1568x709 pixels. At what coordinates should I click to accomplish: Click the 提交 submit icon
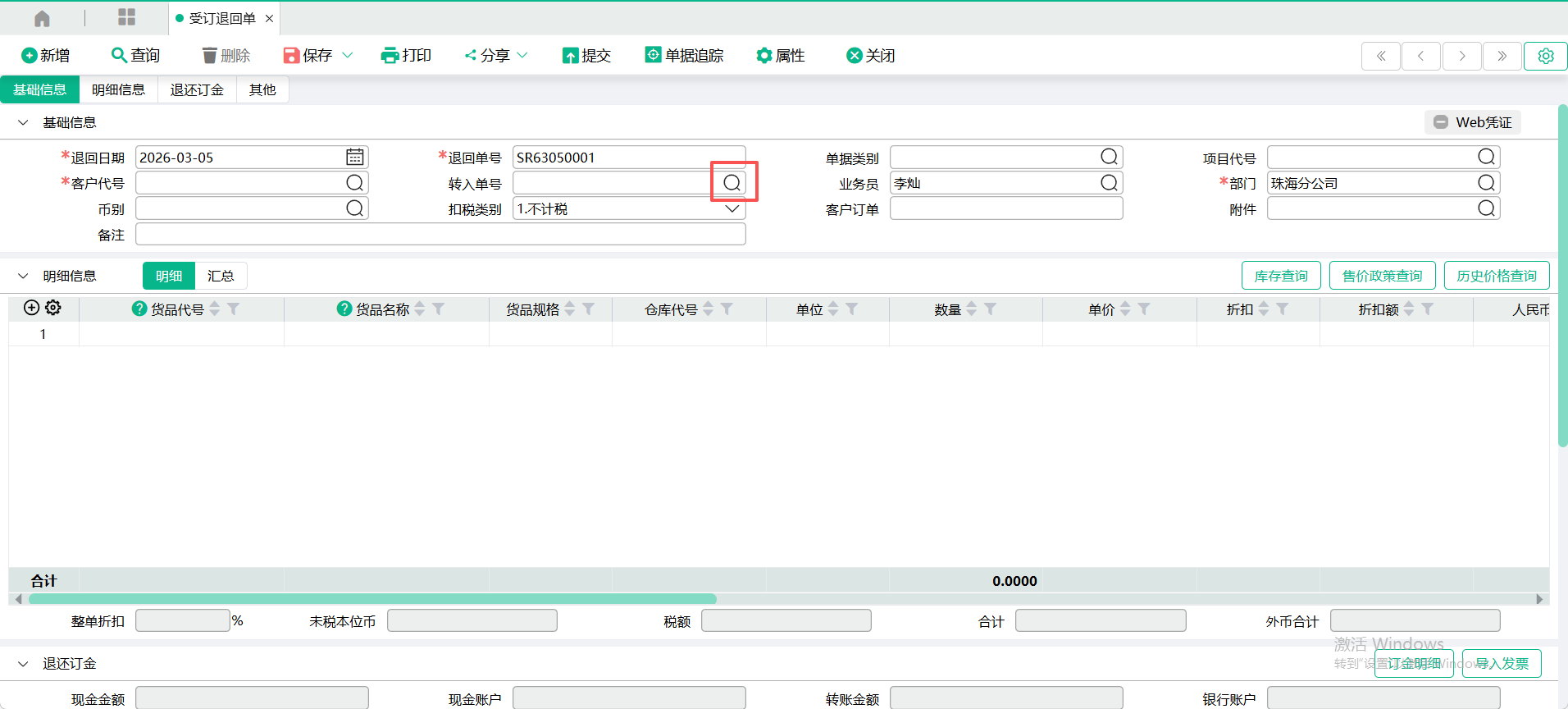[x=570, y=56]
